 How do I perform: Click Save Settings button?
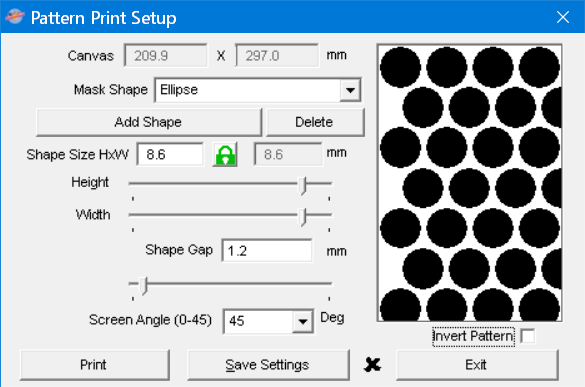tap(268, 365)
